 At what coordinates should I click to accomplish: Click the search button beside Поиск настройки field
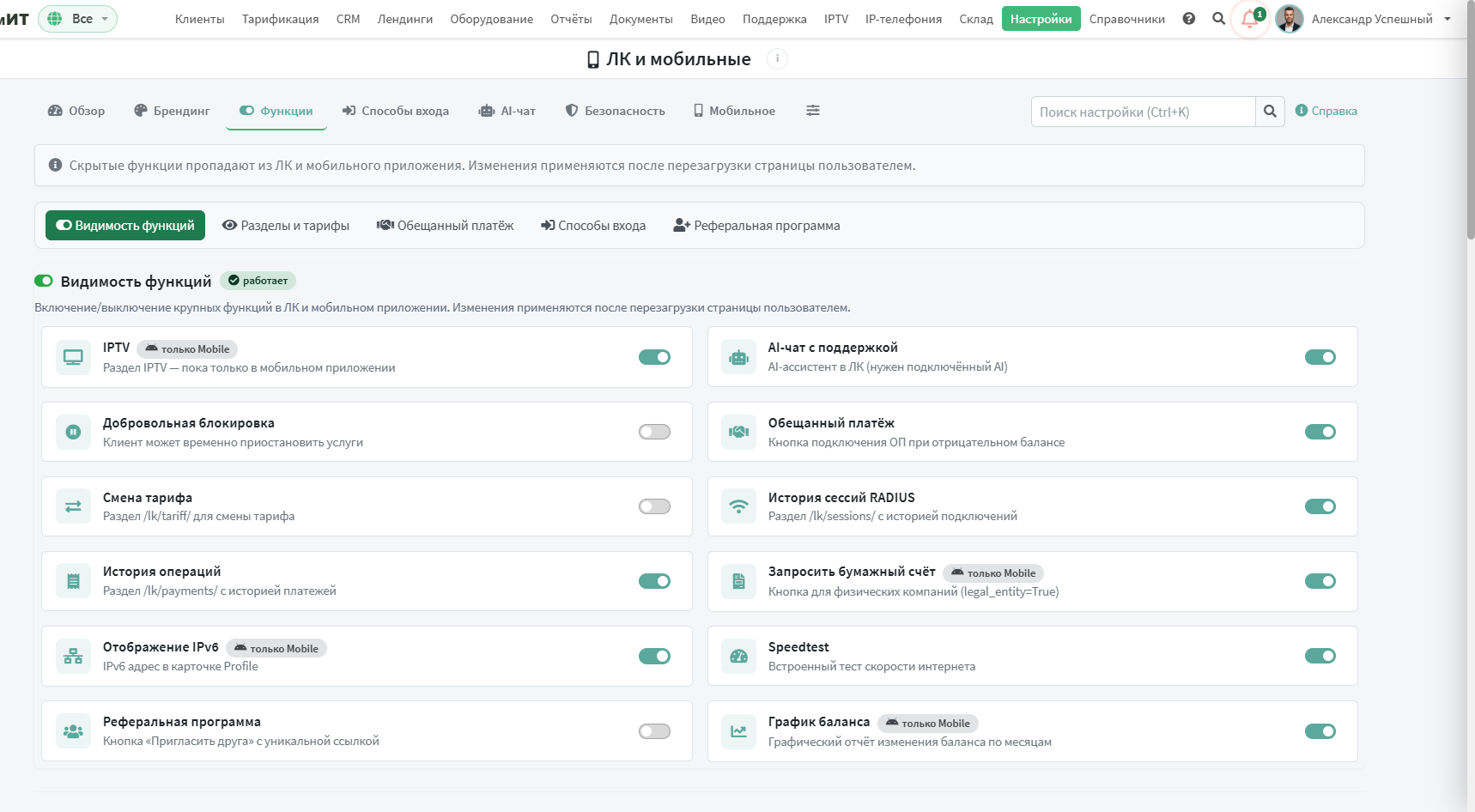(1270, 112)
